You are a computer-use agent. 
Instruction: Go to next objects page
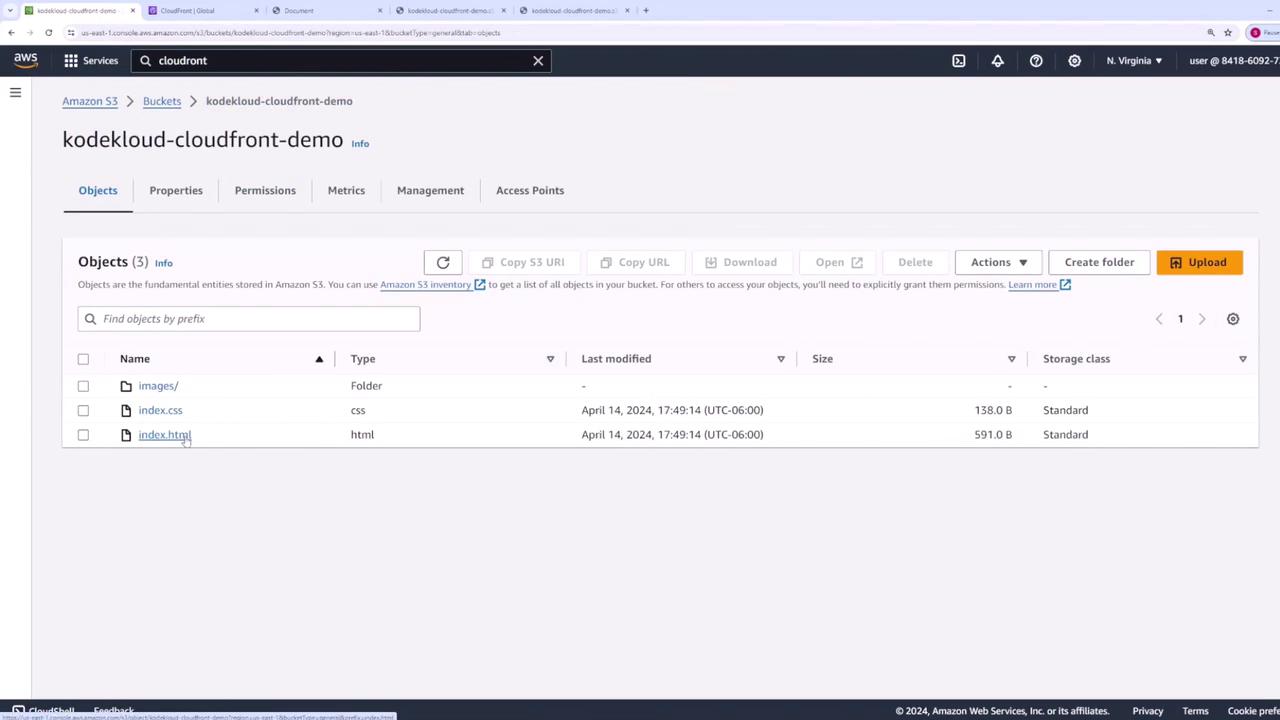click(1202, 319)
